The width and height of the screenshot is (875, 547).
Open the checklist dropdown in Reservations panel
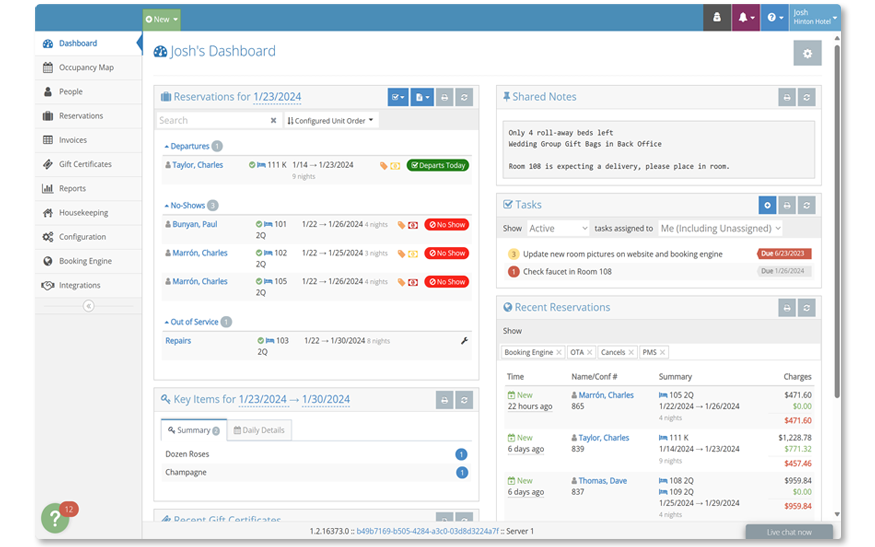(398, 97)
